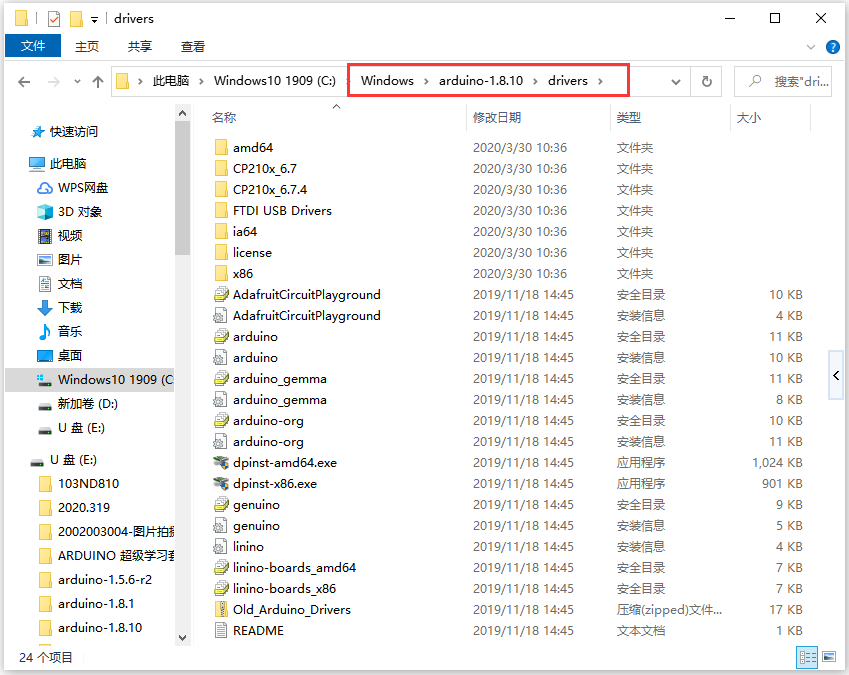Click the 快速访问 star icon
This screenshot has height=675, width=849.
point(37,132)
